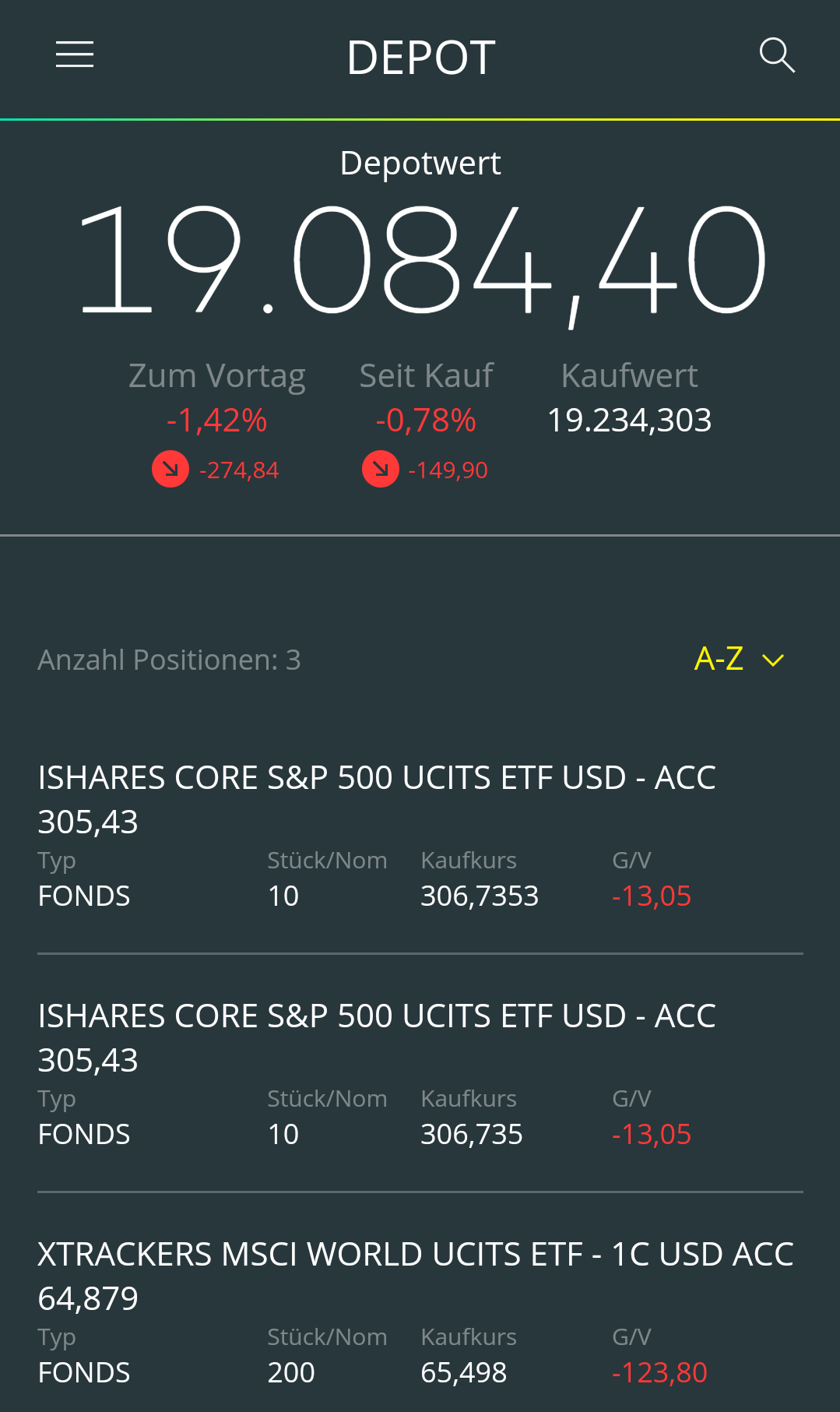840x1412 pixels.
Task: Click the -123,80 G/V value
Action: (x=659, y=1372)
